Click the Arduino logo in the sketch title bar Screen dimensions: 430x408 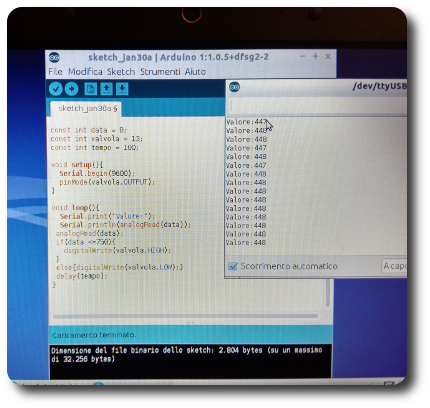54,57
